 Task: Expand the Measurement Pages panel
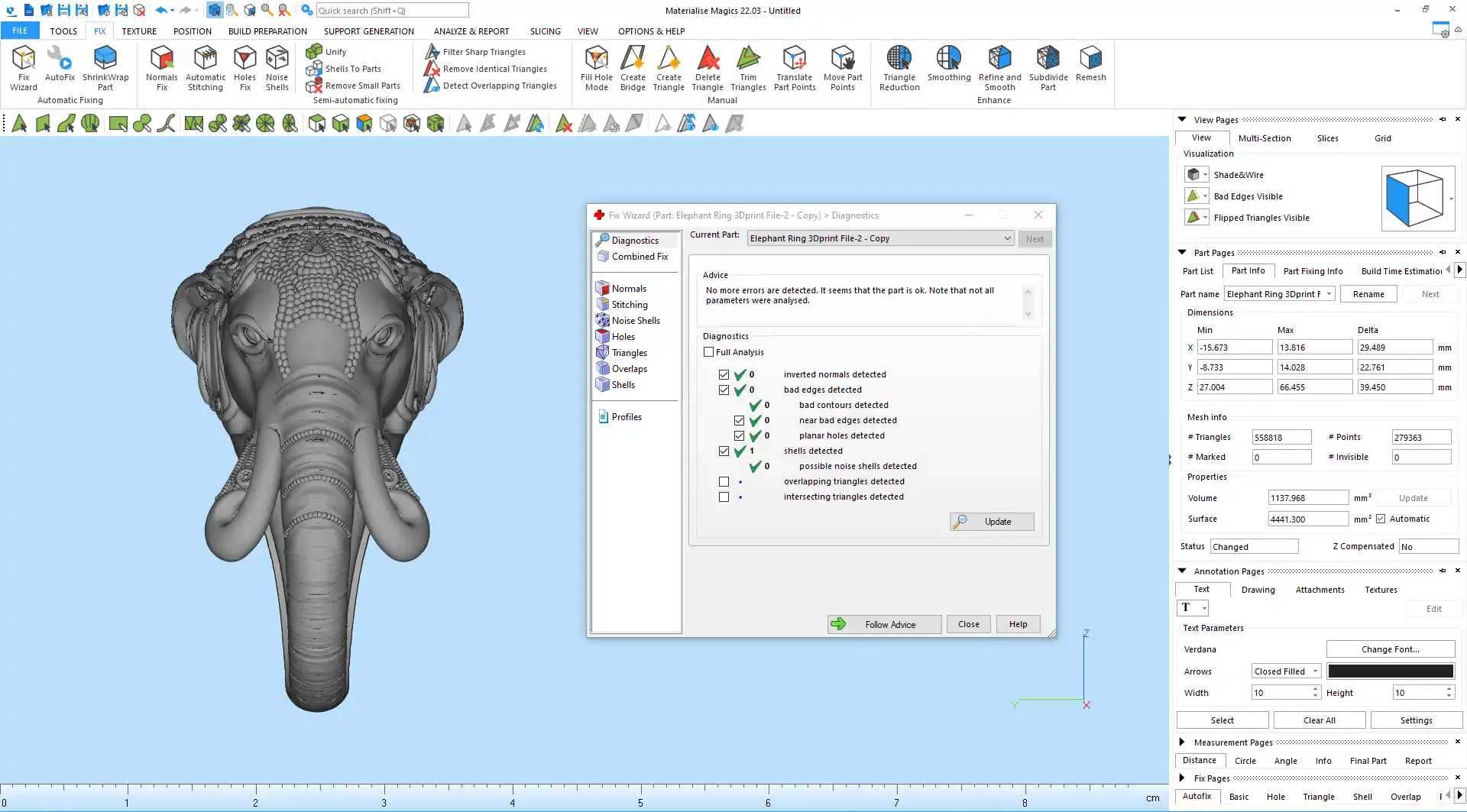pyautogui.click(x=1182, y=742)
